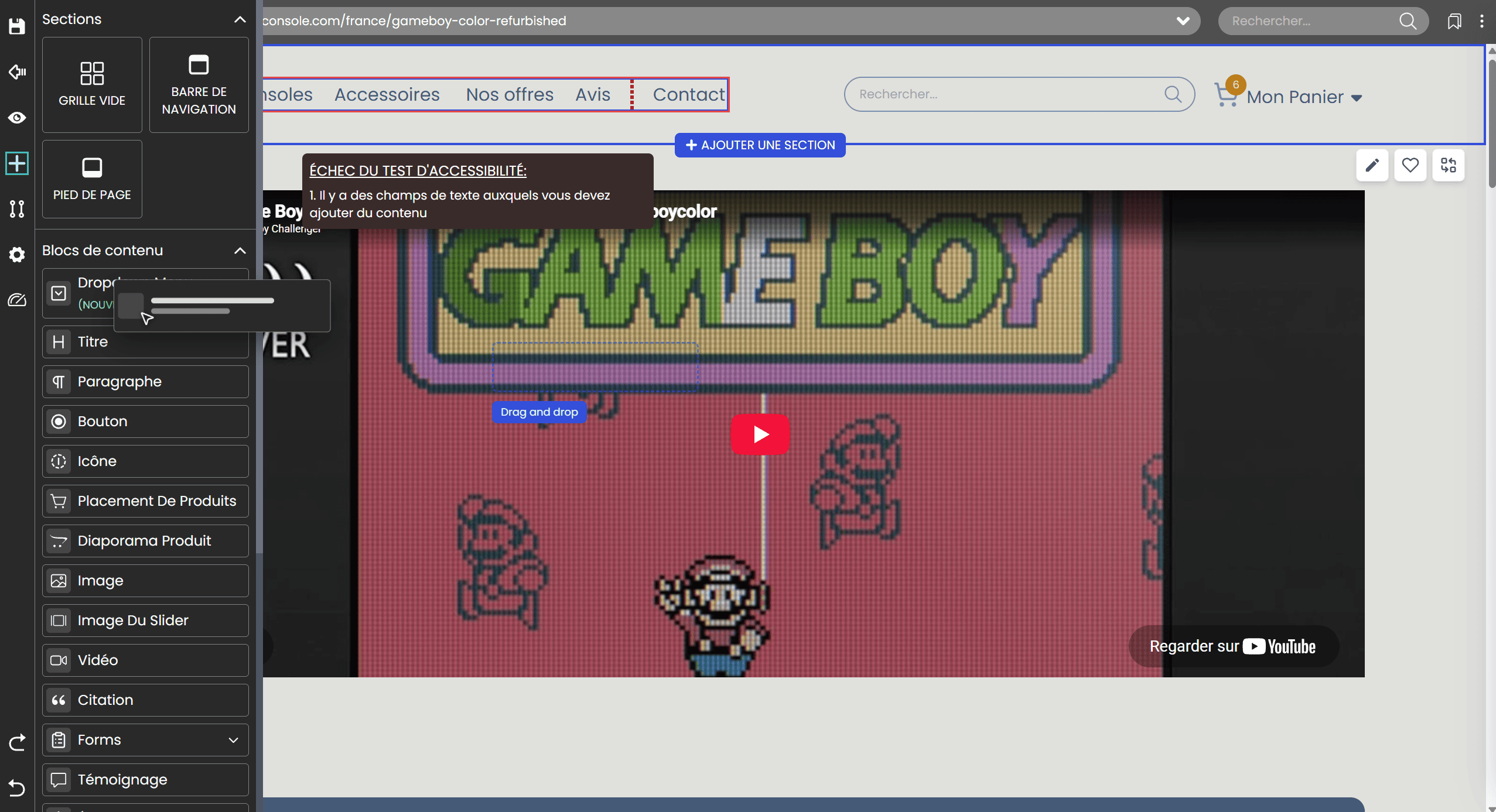Click Regarder sur YouTube link
This screenshot has width=1496, height=812.
(1232, 646)
